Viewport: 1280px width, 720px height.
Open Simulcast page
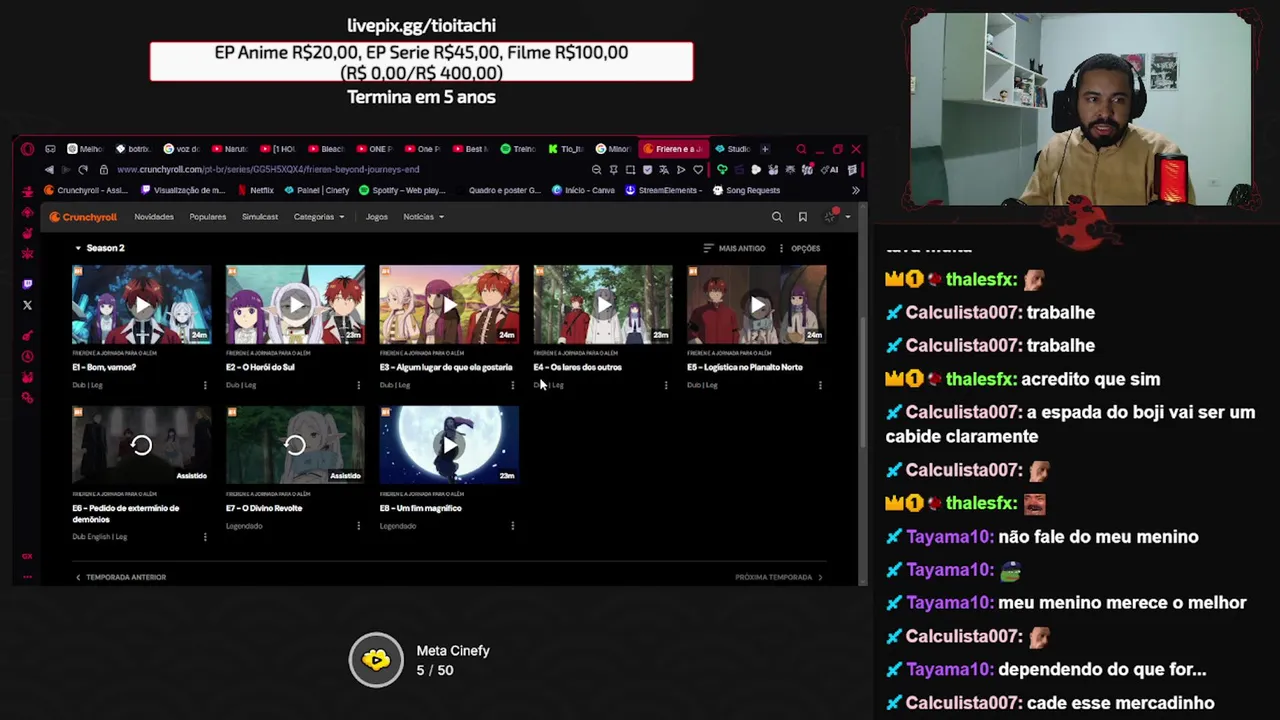[x=260, y=217]
